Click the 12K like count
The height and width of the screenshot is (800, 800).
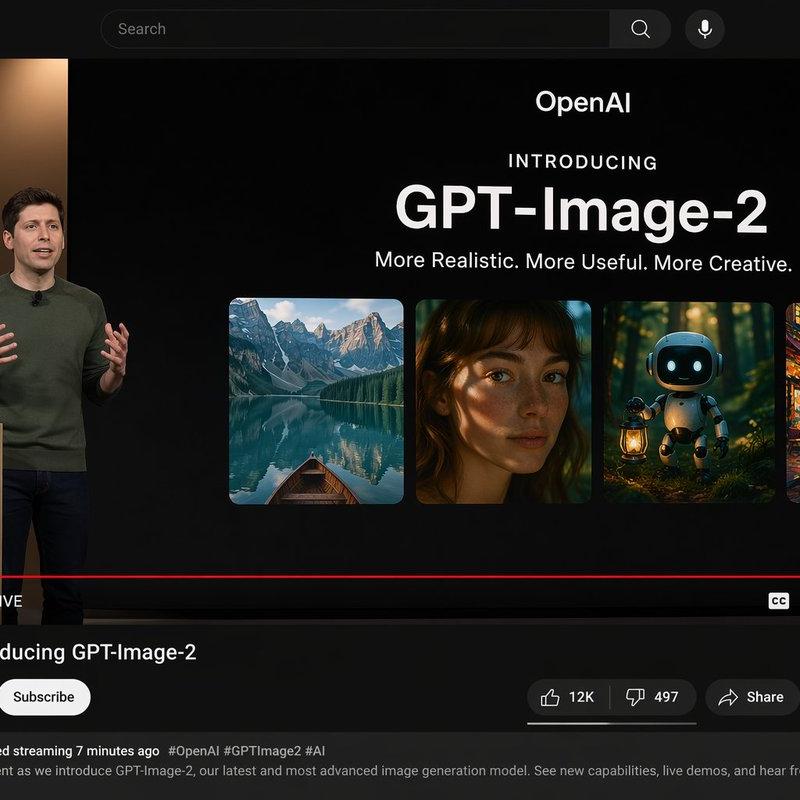pyautogui.click(x=581, y=697)
